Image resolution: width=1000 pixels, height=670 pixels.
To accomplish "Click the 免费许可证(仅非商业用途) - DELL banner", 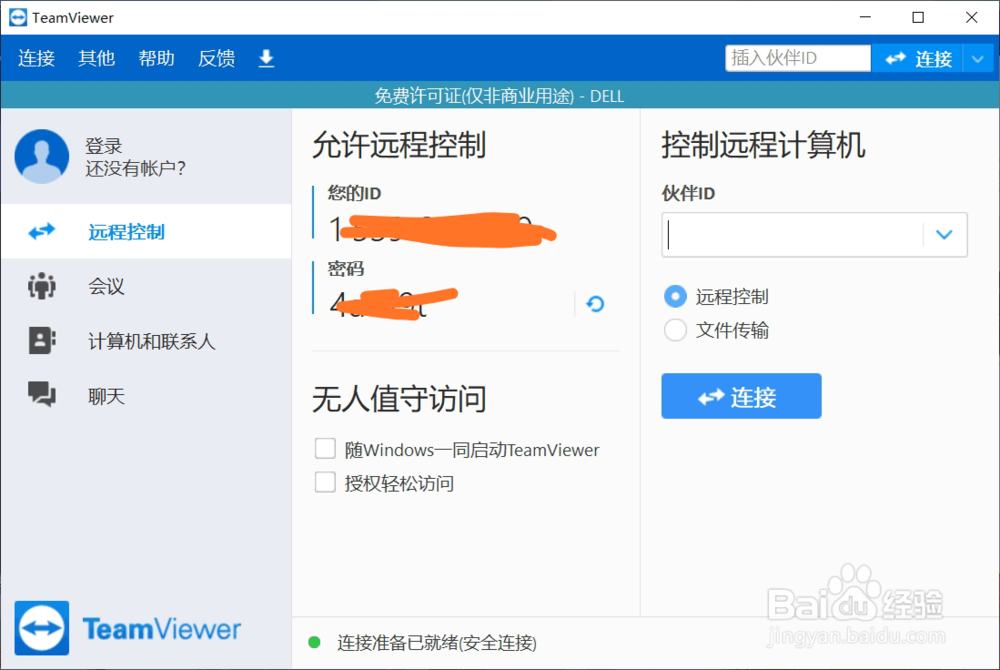I will point(499,96).
